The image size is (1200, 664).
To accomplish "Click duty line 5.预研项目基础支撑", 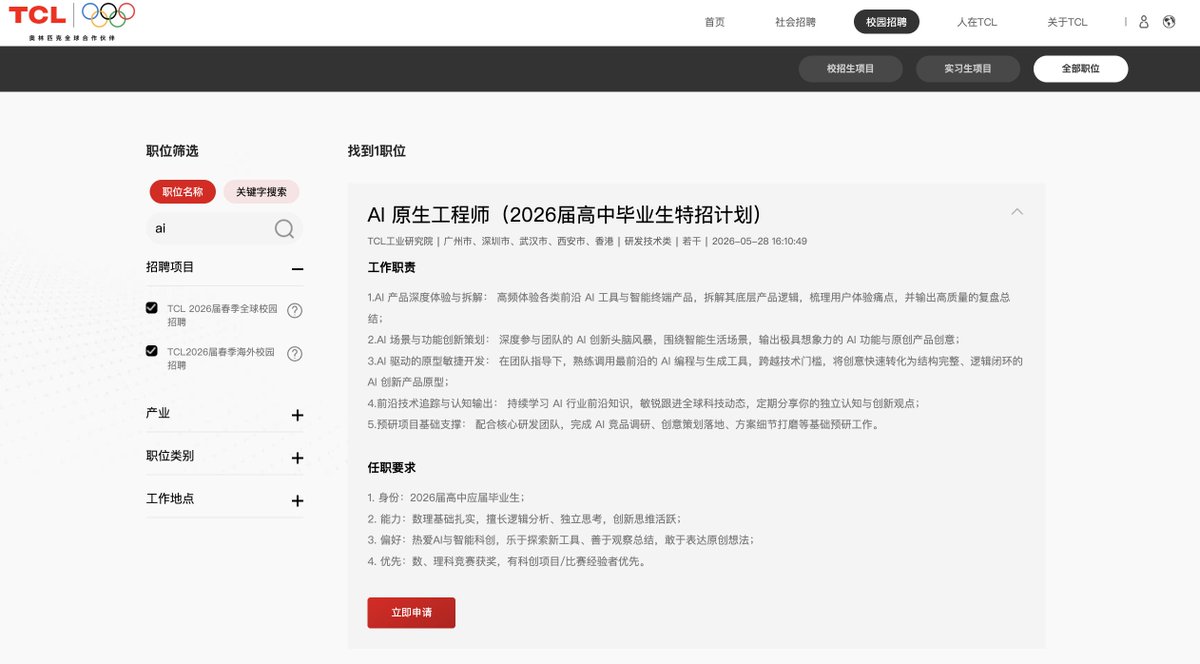I will pyautogui.click(x=624, y=425).
